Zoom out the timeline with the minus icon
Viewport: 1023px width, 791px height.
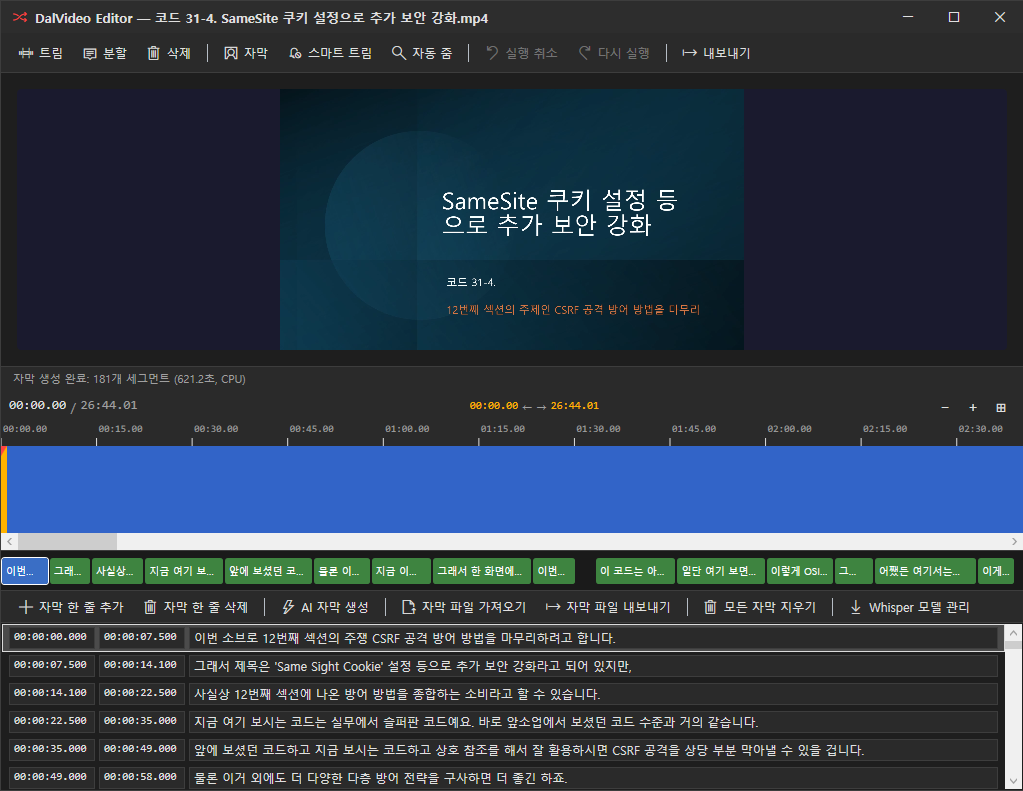[944, 407]
